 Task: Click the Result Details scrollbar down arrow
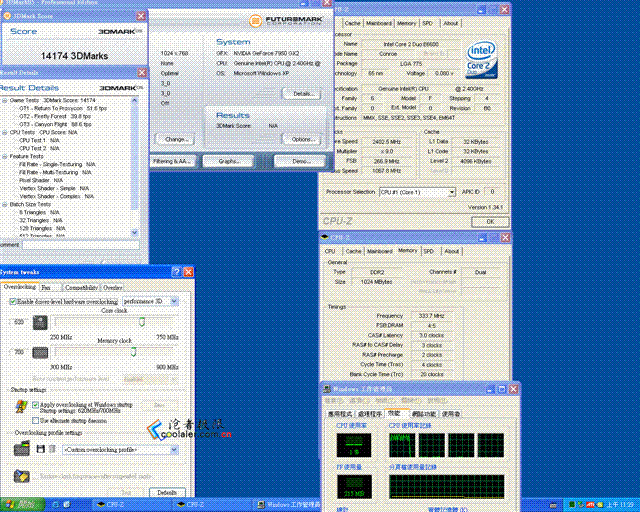tap(135, 232)
